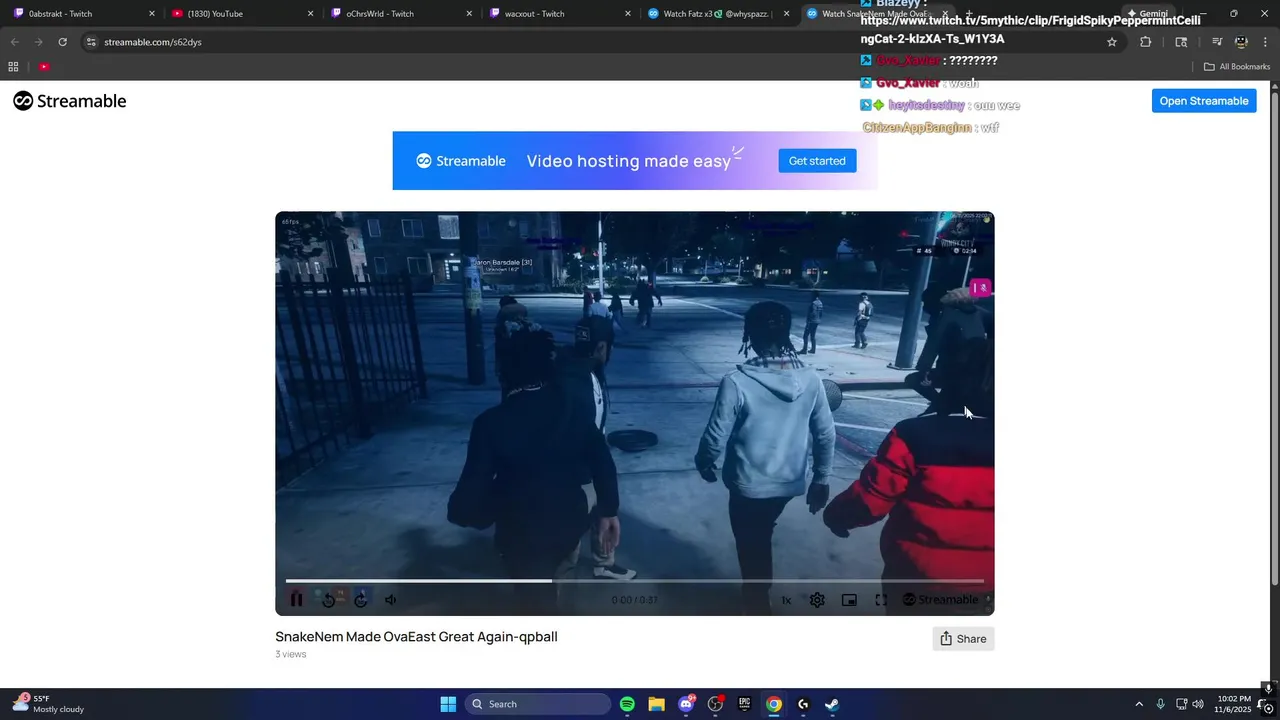Open File Explorer from the taskbar
The image size is (1280, 720).
pyautogui.click(x=656, y=704)
